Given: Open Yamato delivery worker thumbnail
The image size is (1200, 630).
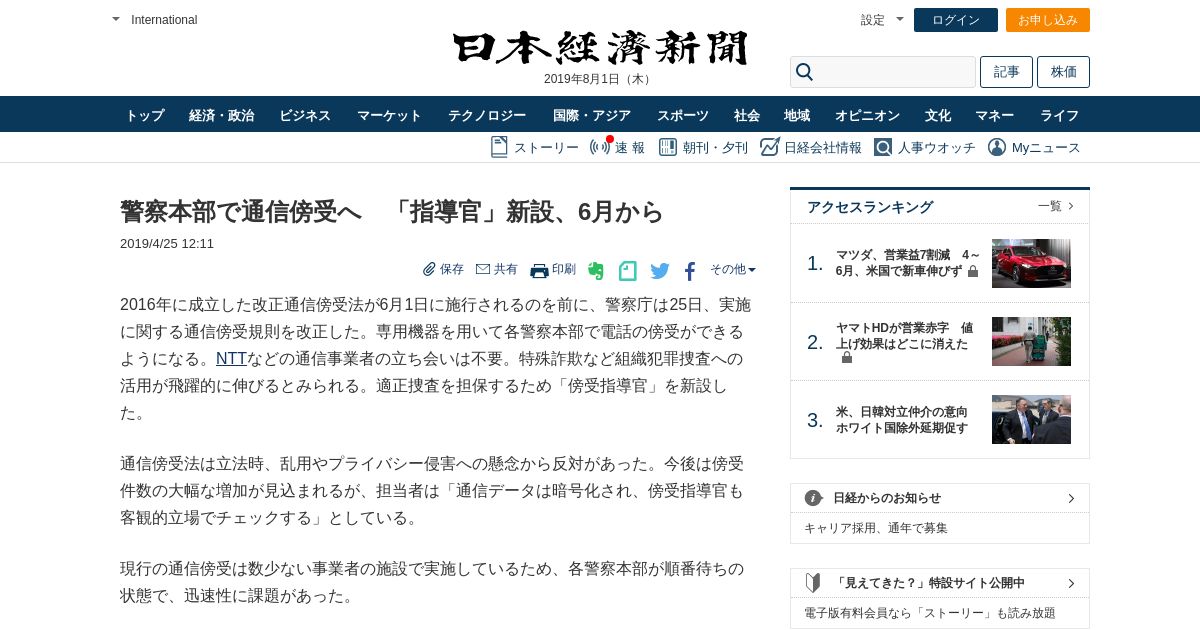Looking at the screenshot, I should point(1031,341).
